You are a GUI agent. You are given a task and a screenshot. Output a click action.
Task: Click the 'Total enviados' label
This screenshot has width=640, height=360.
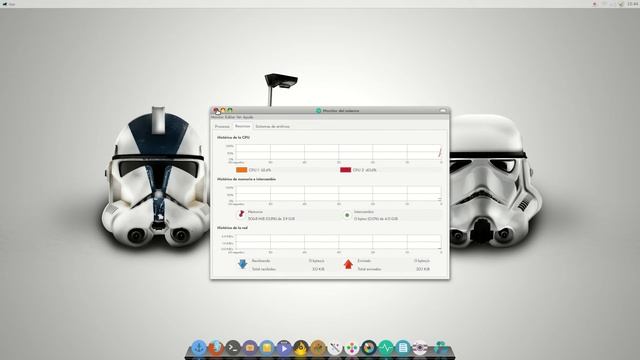[x=369, y=269]
